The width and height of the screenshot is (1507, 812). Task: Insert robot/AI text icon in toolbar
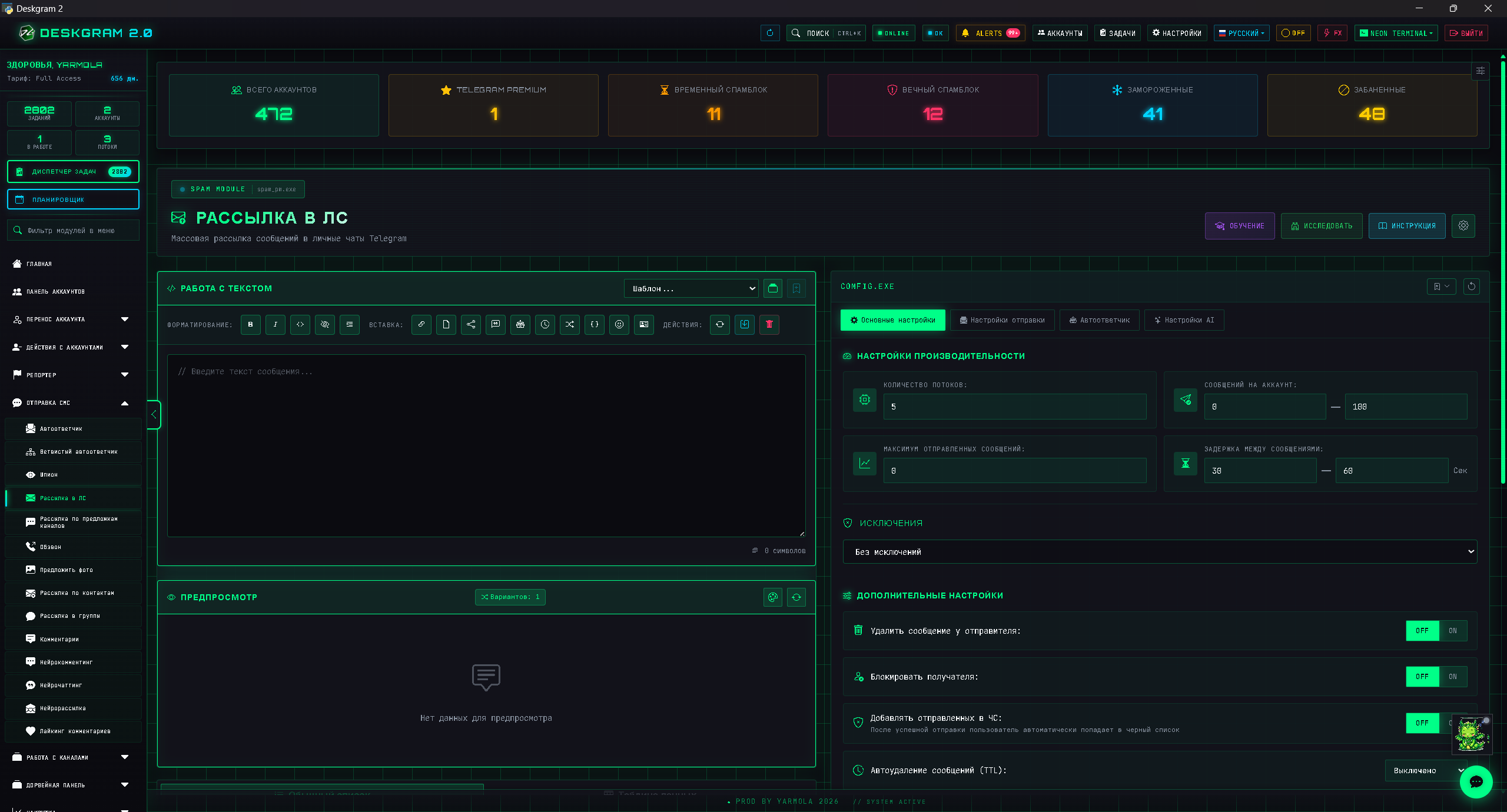520,324
